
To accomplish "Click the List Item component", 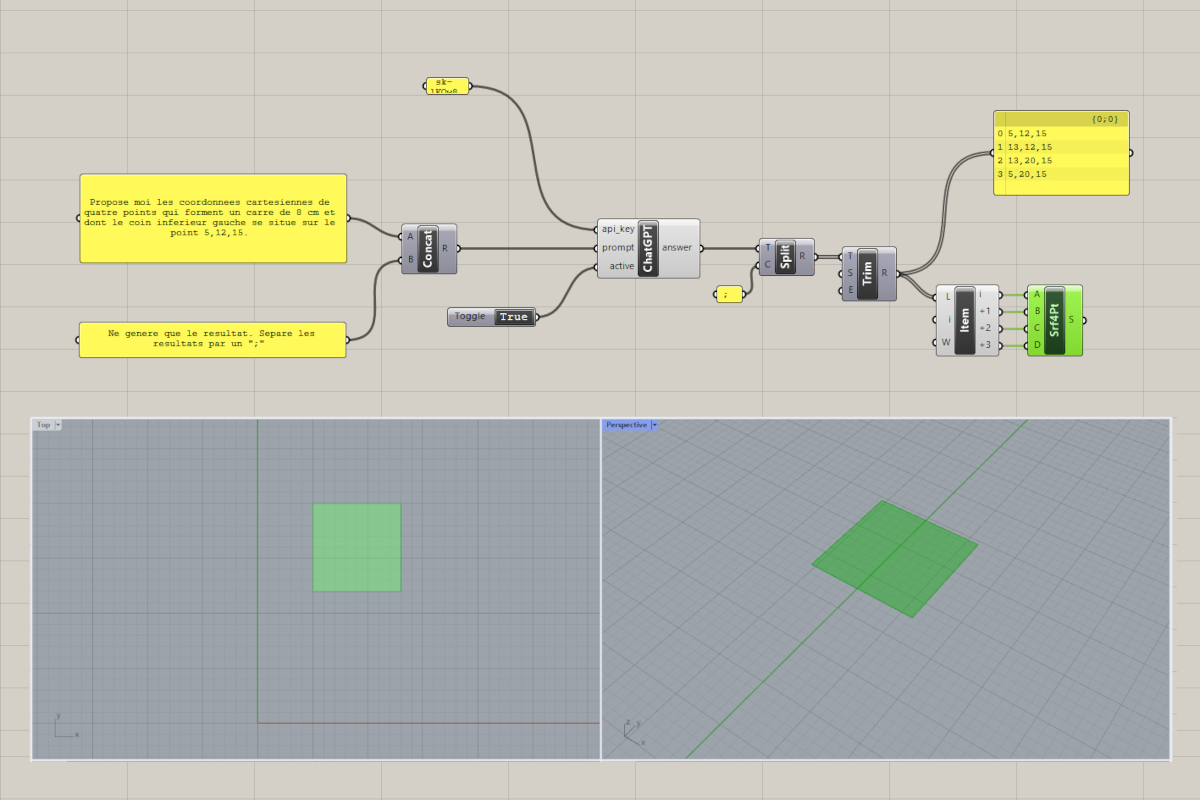I will [964, 319].
